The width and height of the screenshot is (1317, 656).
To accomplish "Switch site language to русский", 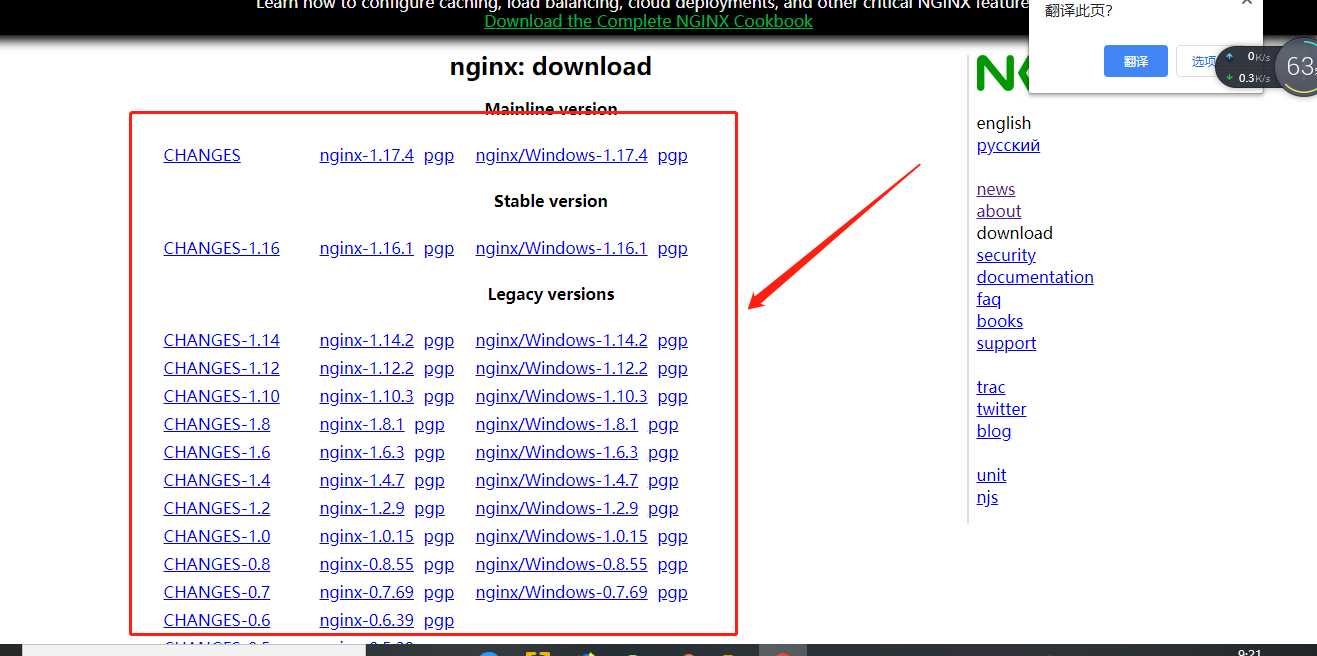I will 1008,145.
